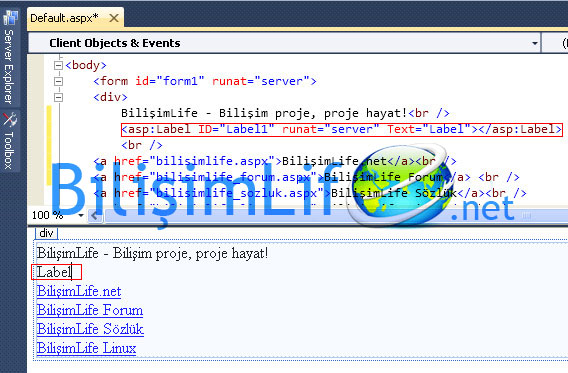The width and height of the screenshot is (568, 373).
Task: Click the BilişimLife Forum link
Action: [x=90, y=310]
